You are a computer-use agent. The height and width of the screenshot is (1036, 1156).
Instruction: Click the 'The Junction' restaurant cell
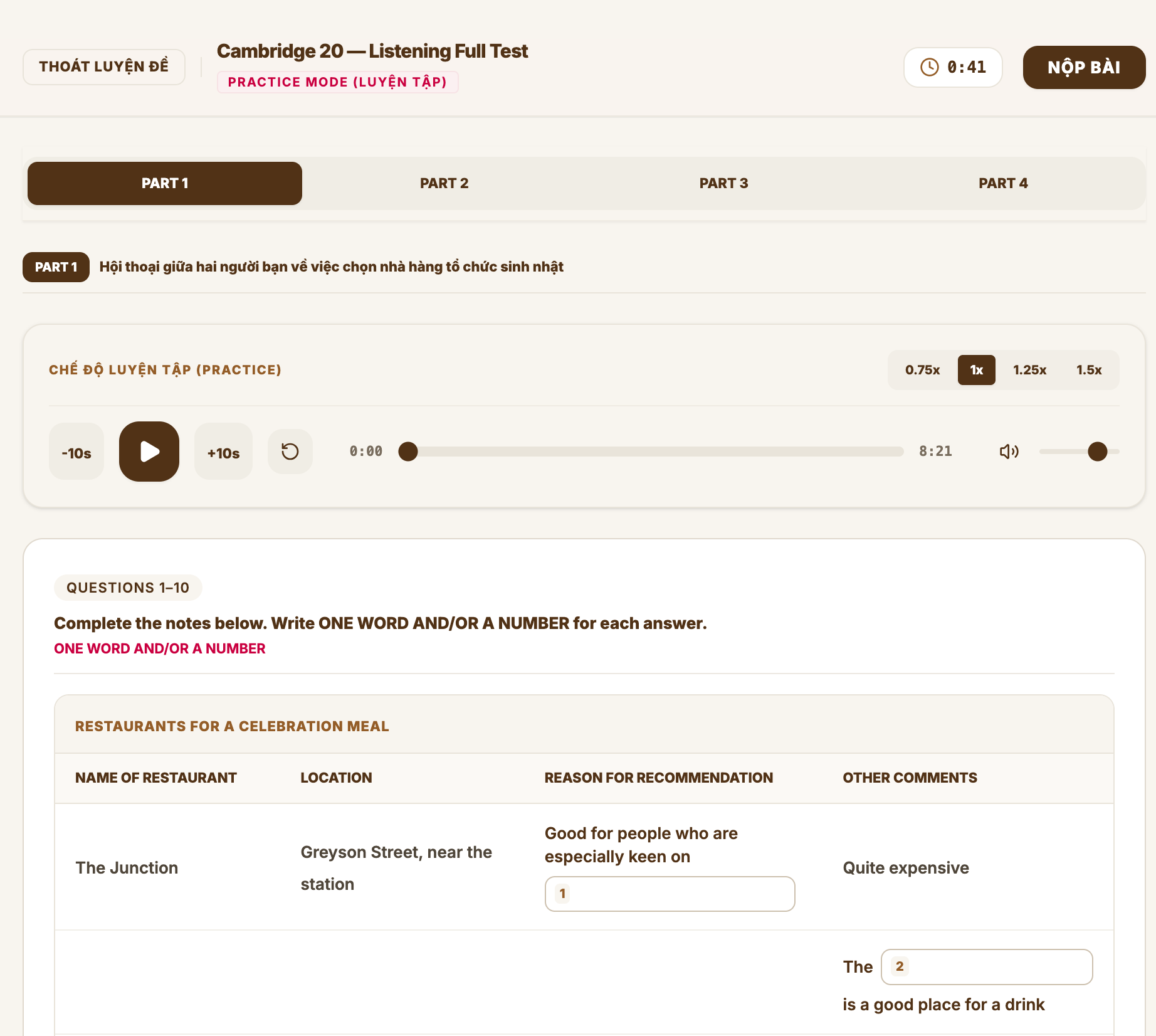127,868
